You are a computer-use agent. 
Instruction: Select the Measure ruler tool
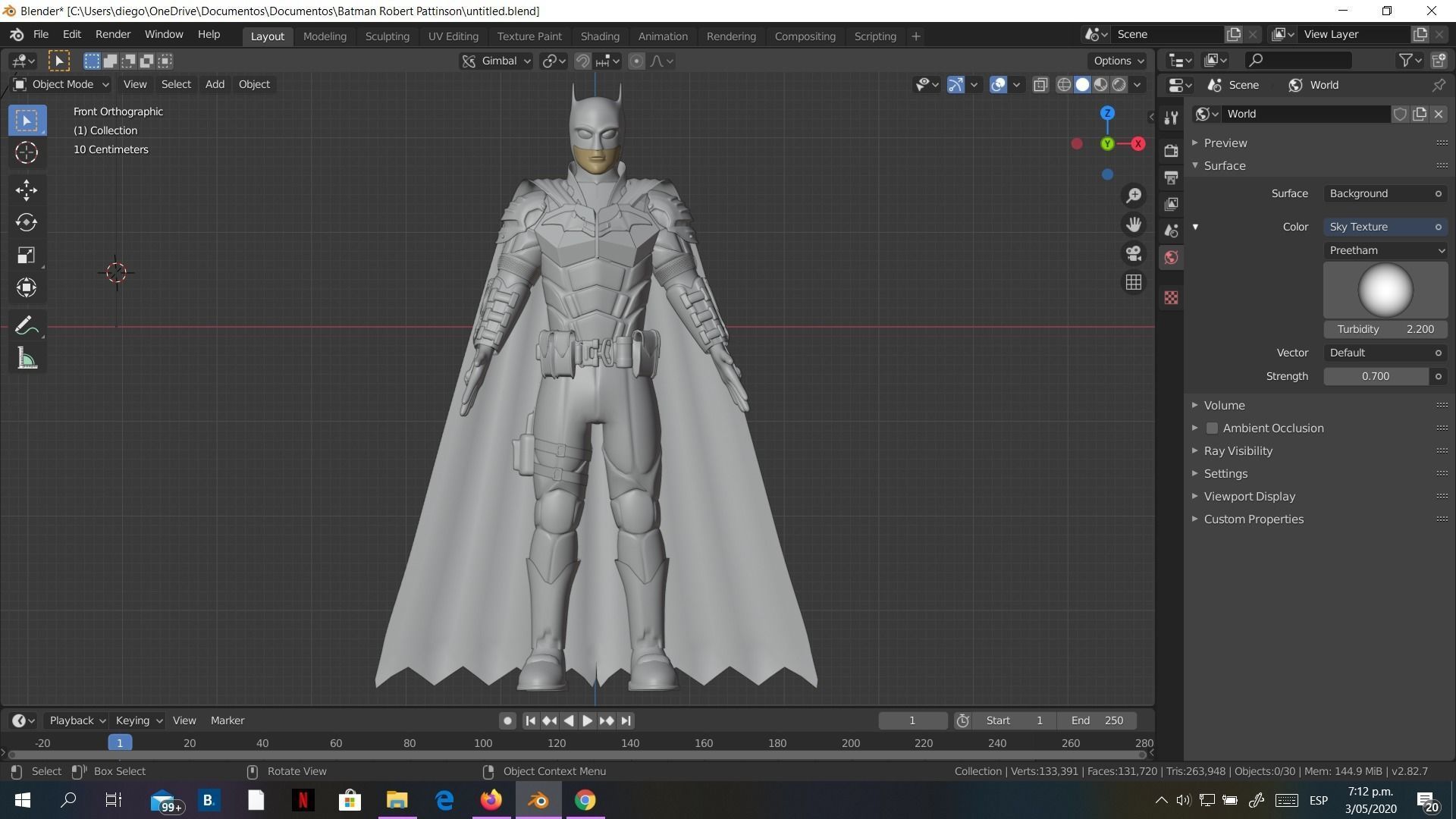(27, 359)
